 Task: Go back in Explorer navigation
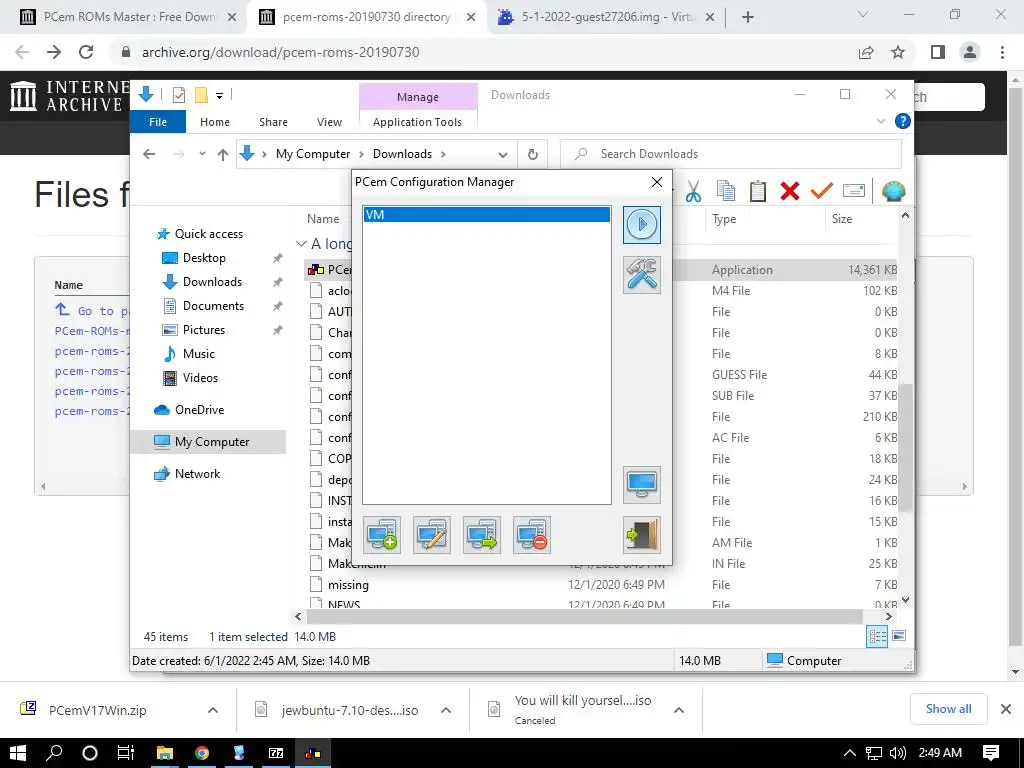click(x=149, y=154)
